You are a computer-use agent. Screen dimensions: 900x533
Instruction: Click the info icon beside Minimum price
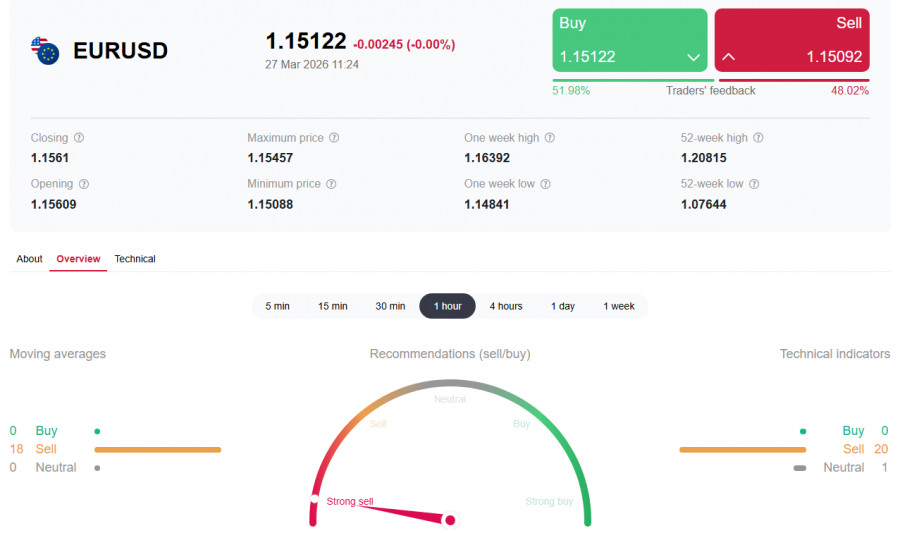(331, 184)
